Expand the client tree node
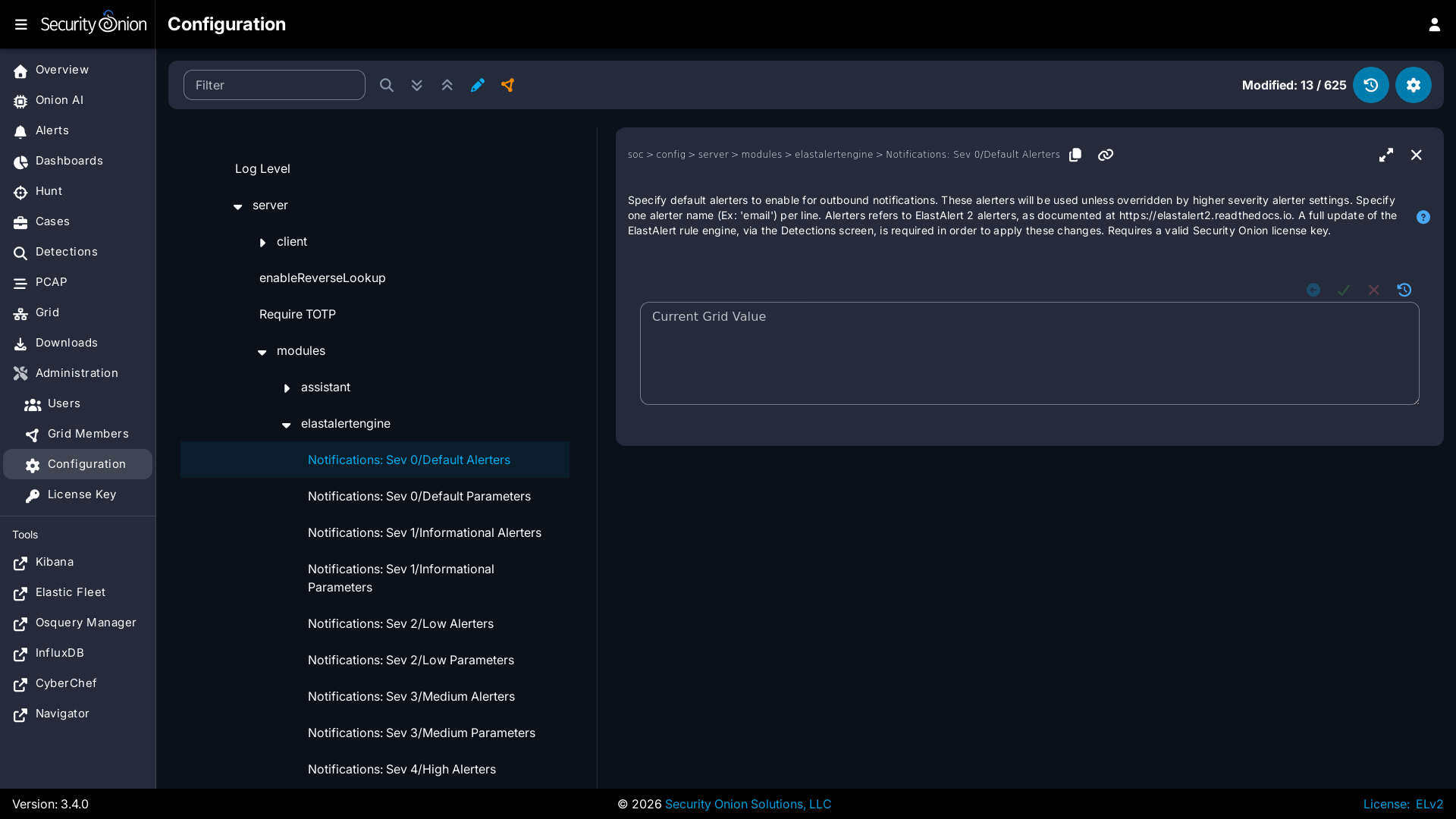Image resolution: width=1456 pixels, height=819 pixels. coord(262,243)
